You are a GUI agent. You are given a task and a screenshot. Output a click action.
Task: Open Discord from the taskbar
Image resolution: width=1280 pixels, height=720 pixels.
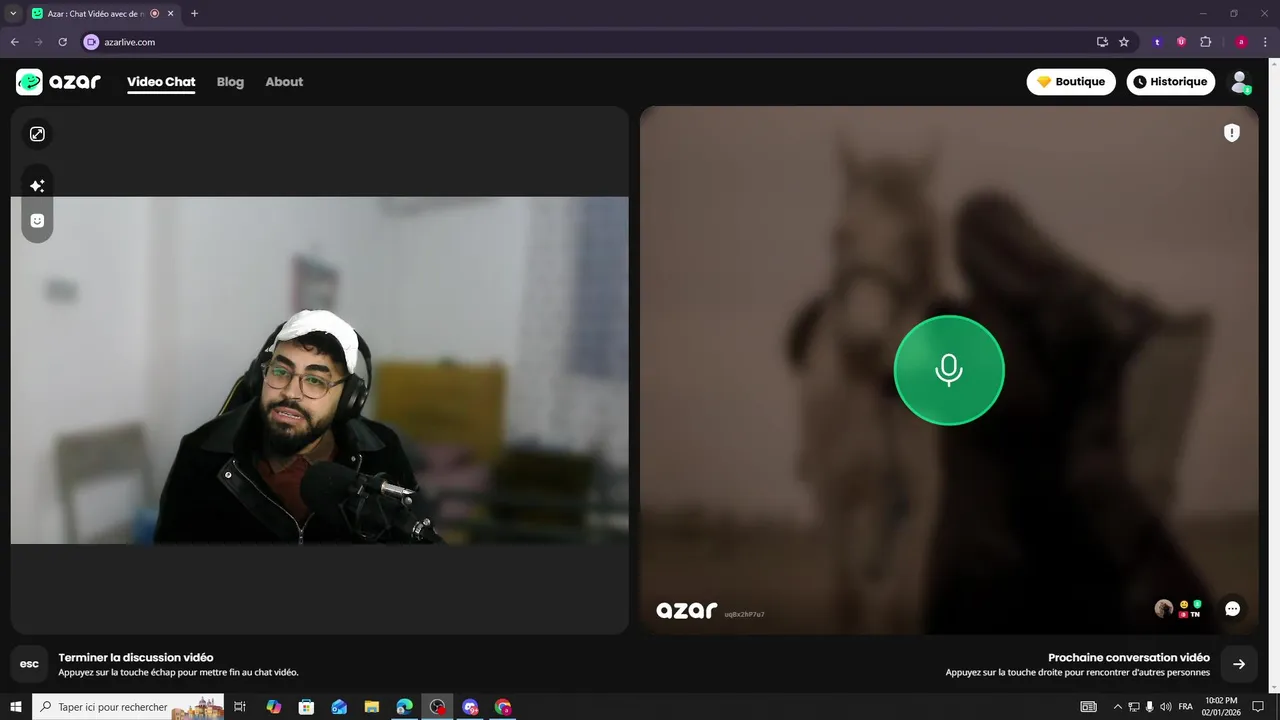(470, 707)
